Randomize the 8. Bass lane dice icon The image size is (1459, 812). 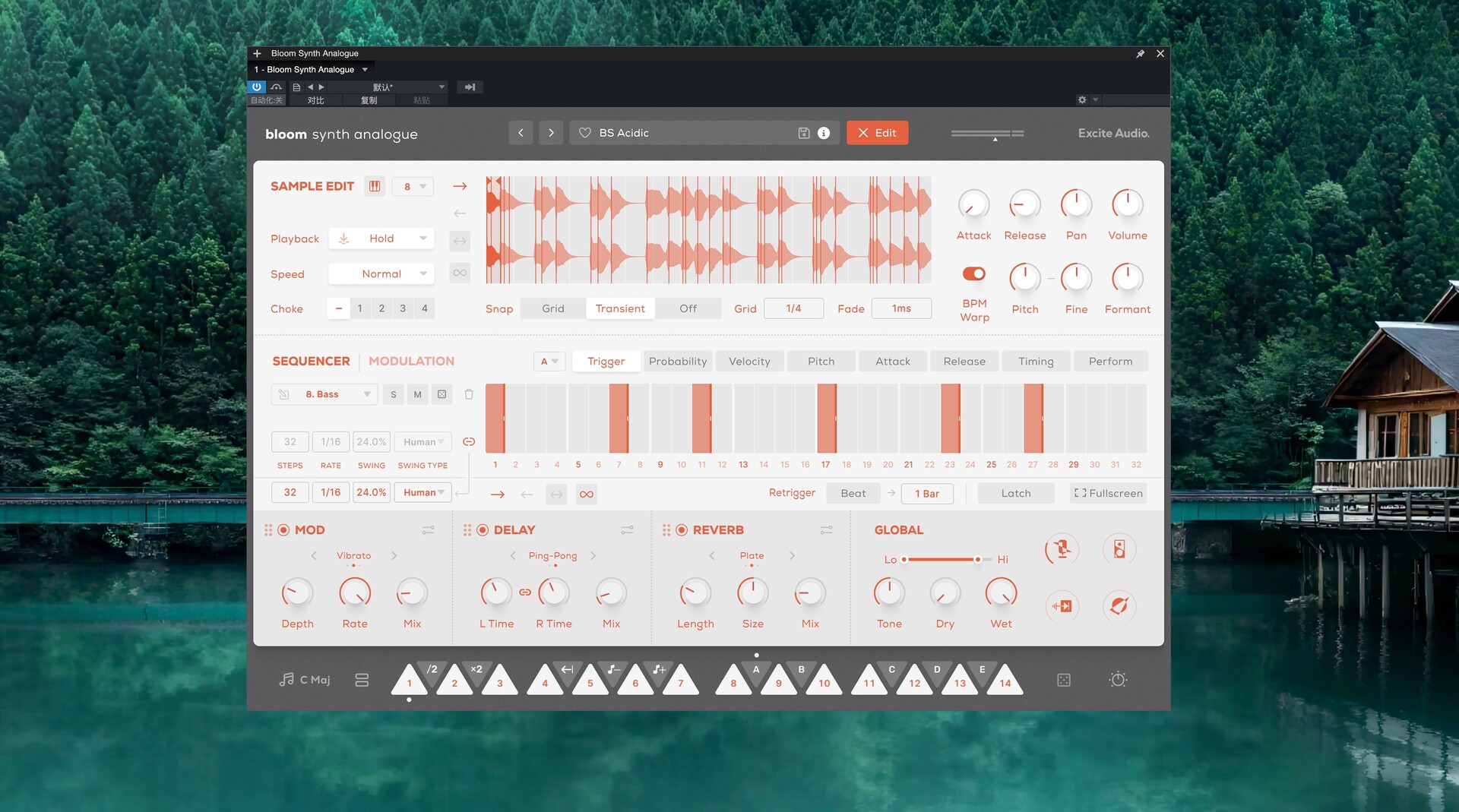(441, 394)
